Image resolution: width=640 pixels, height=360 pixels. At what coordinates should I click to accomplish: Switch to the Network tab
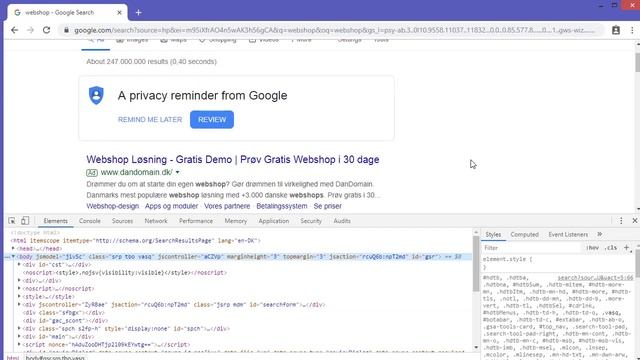pyautogui.click(x=156, y=221)
